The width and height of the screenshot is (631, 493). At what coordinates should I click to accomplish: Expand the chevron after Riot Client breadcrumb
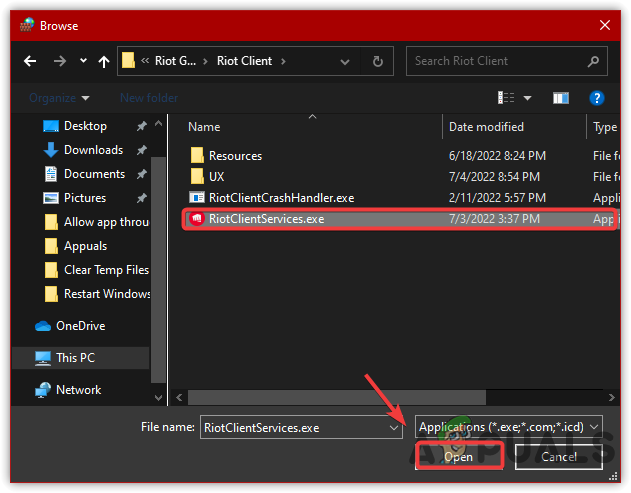tap(283, 61)
